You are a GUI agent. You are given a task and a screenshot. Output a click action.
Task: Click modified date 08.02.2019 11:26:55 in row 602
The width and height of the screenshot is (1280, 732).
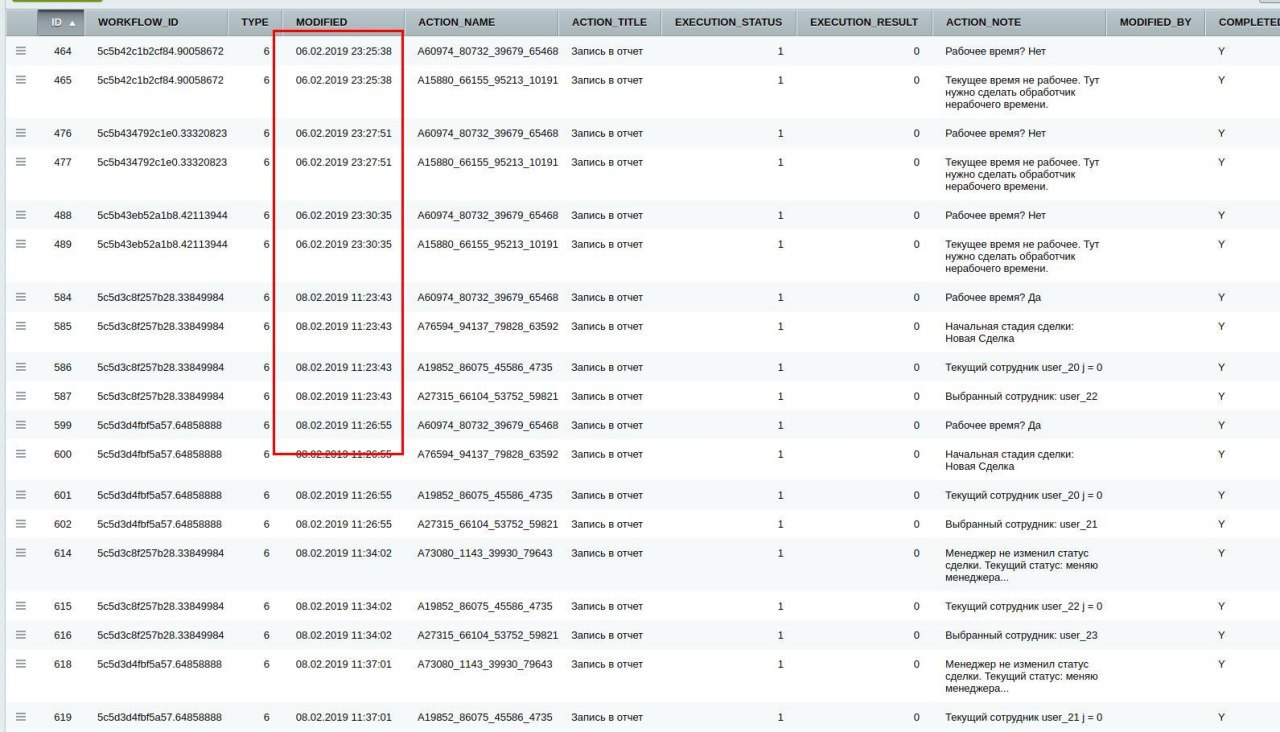[344, 524]
